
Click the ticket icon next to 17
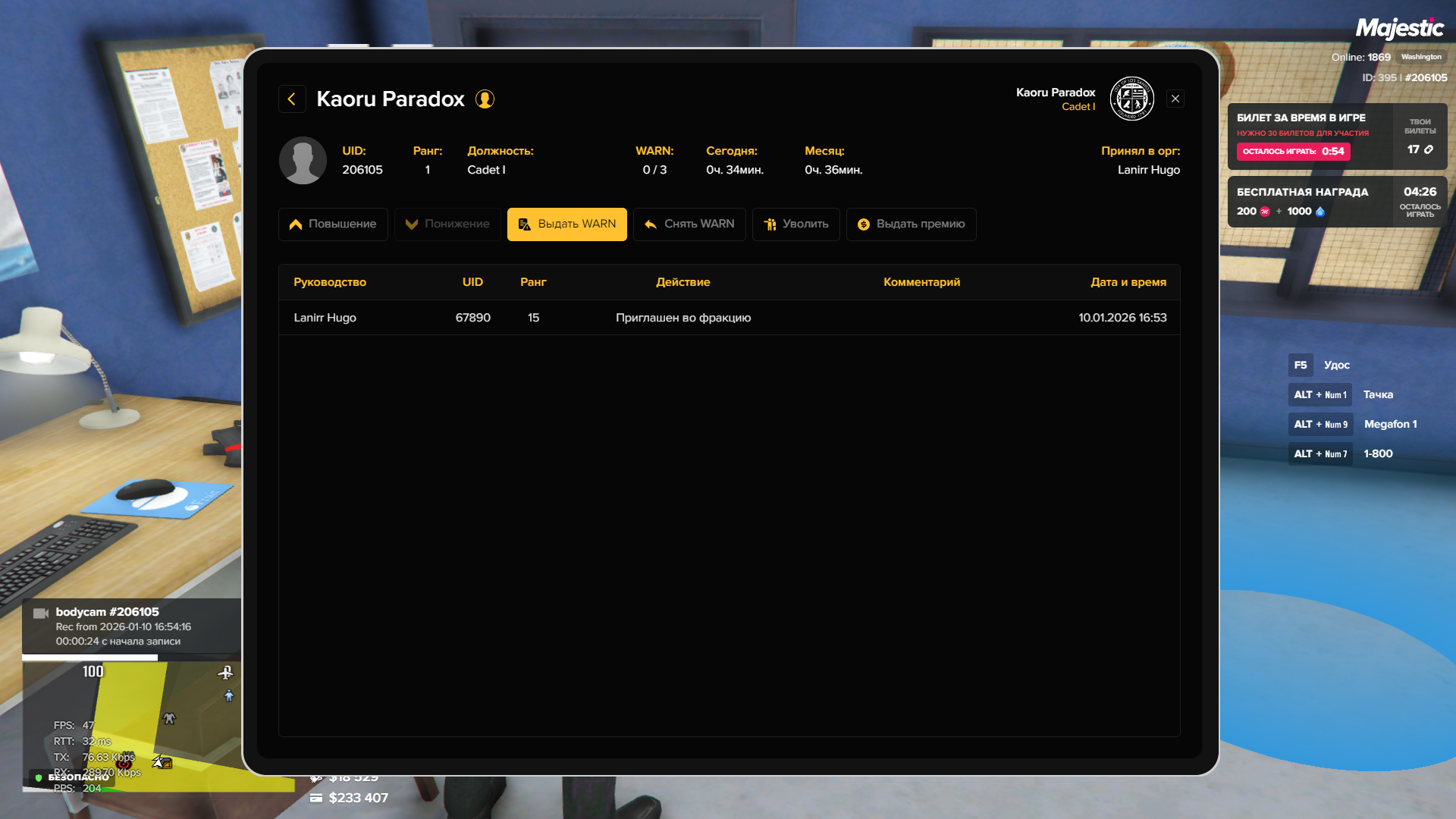coord(1429,149)
